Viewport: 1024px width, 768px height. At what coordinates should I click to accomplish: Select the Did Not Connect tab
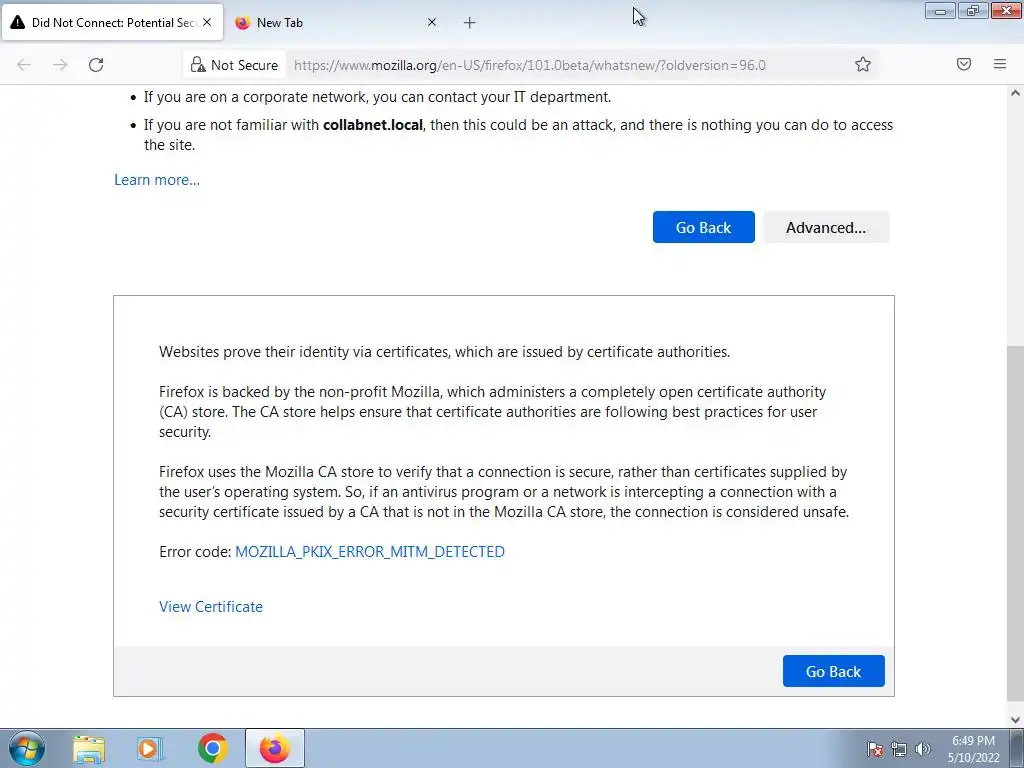[112, 23]
